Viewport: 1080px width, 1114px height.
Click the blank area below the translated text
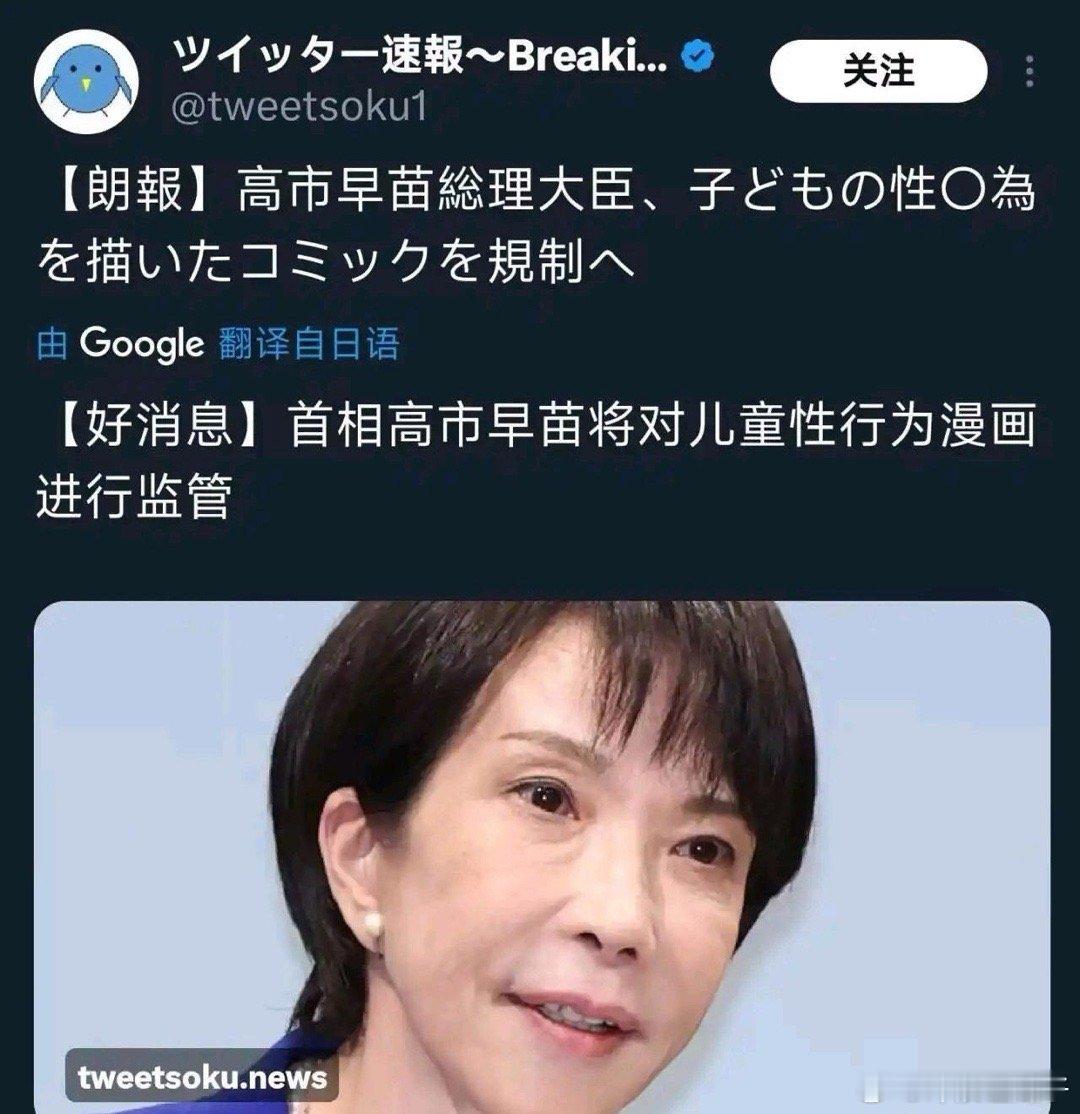coord(540,561)
